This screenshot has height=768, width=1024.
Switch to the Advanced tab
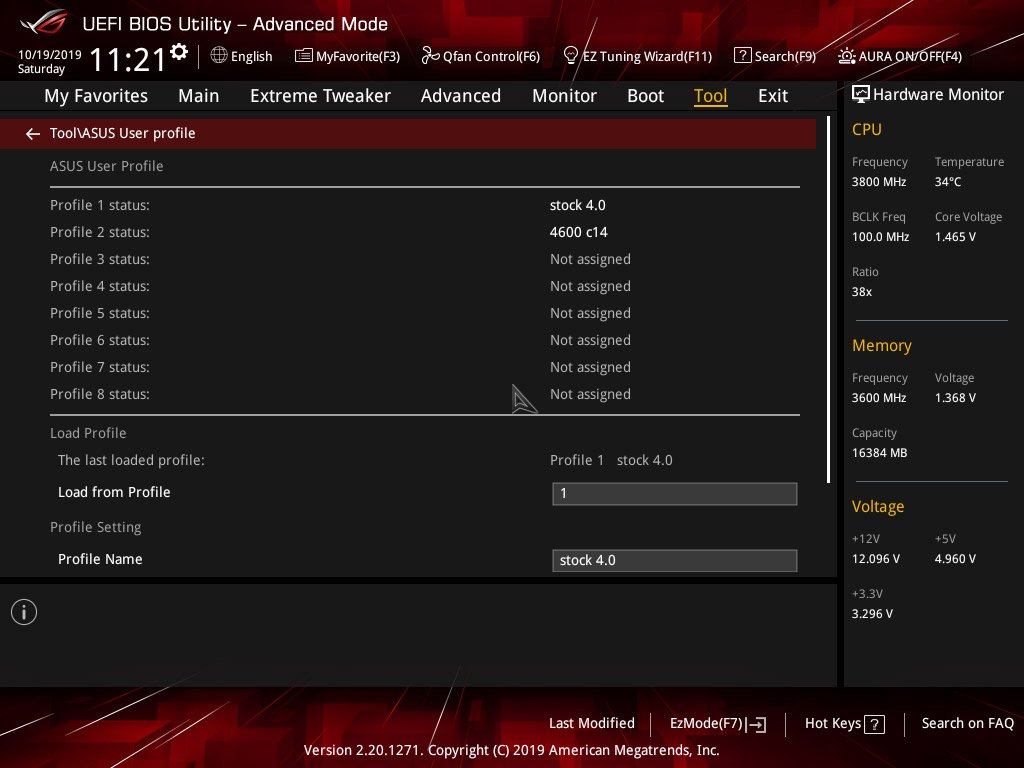click(x=461, y=96)
